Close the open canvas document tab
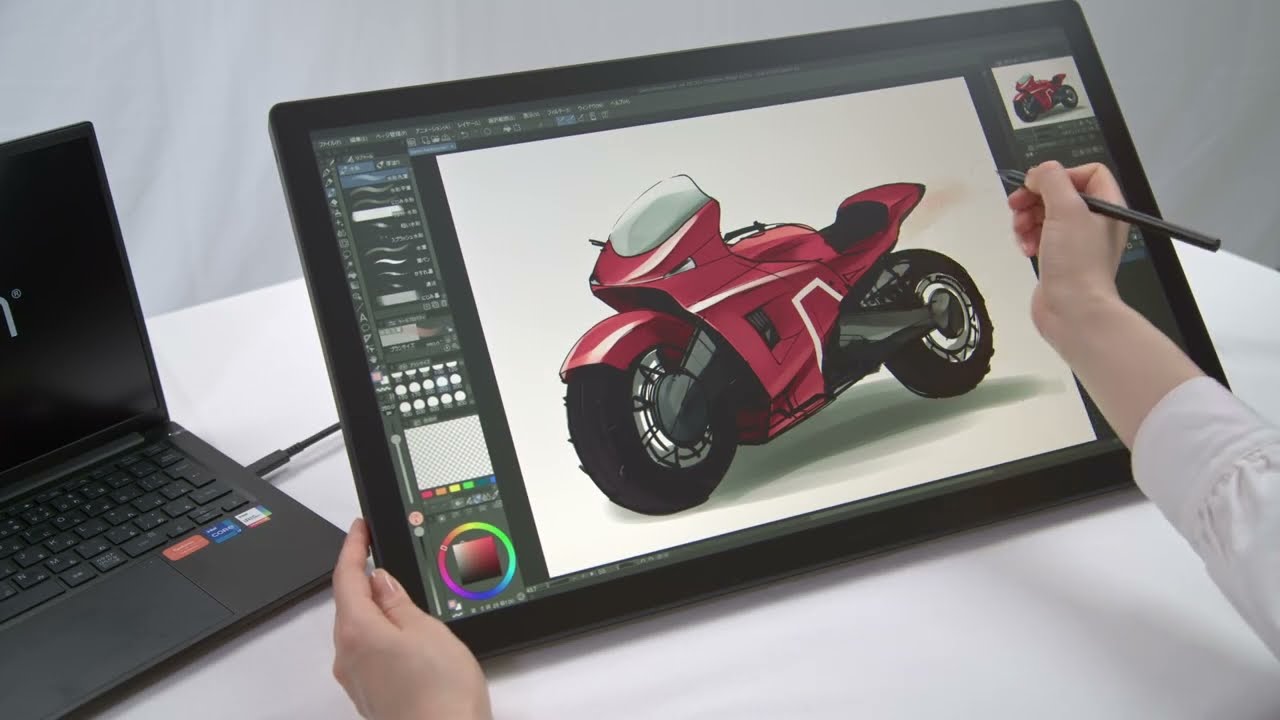The image size is (1280, 720). point(453,146)
